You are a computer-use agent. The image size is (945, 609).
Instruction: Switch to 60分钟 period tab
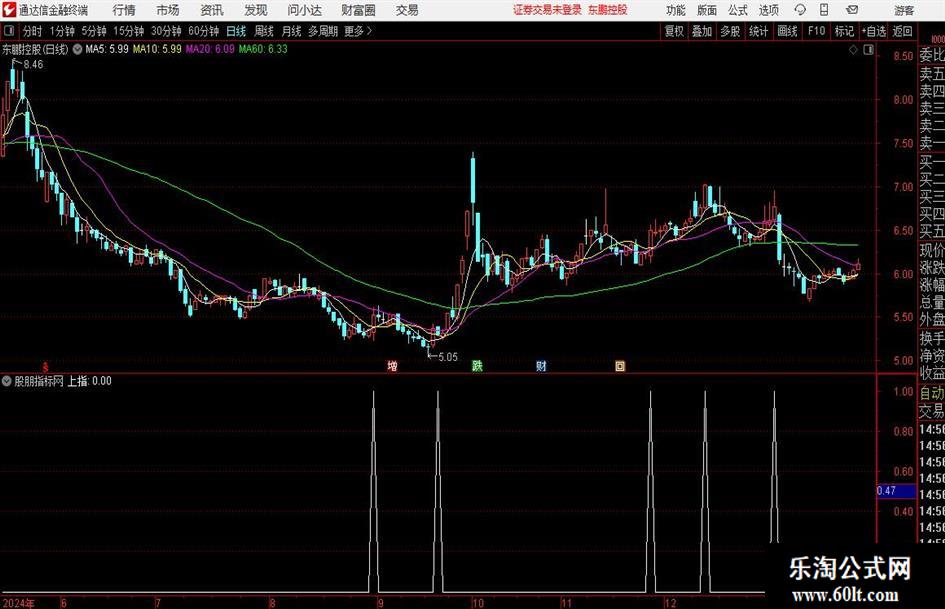pos(203,31)
